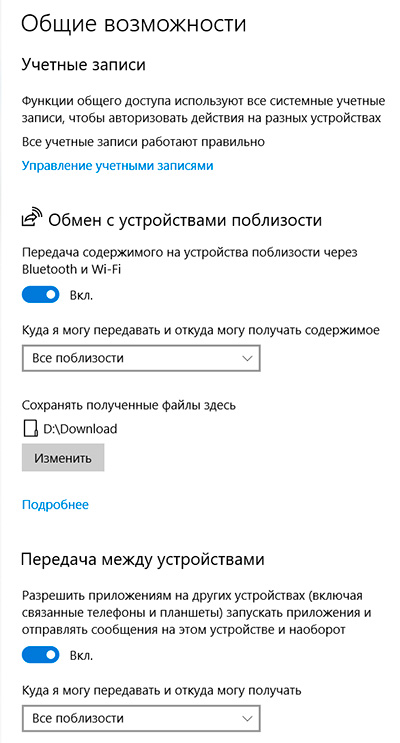Click the "Учетные записи" section heading
The image size is (400, 743).
(83, 65)
